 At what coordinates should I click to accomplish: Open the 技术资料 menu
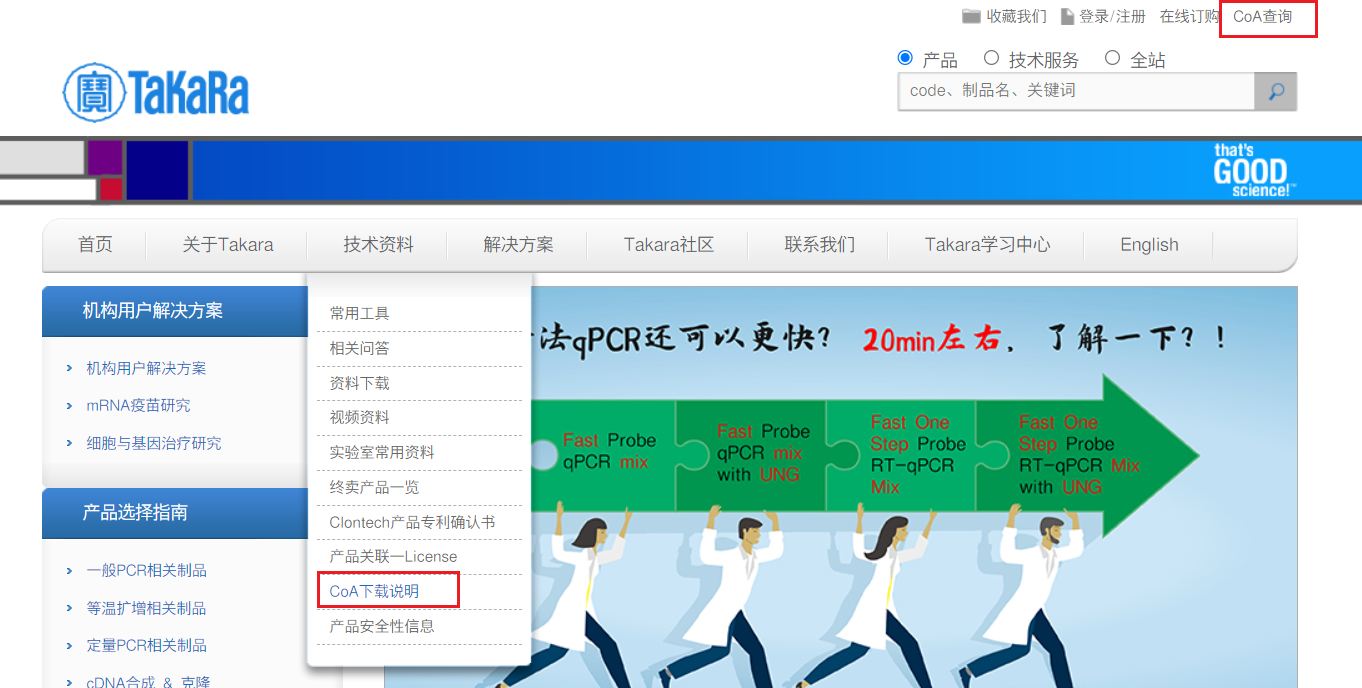(379, 245)
